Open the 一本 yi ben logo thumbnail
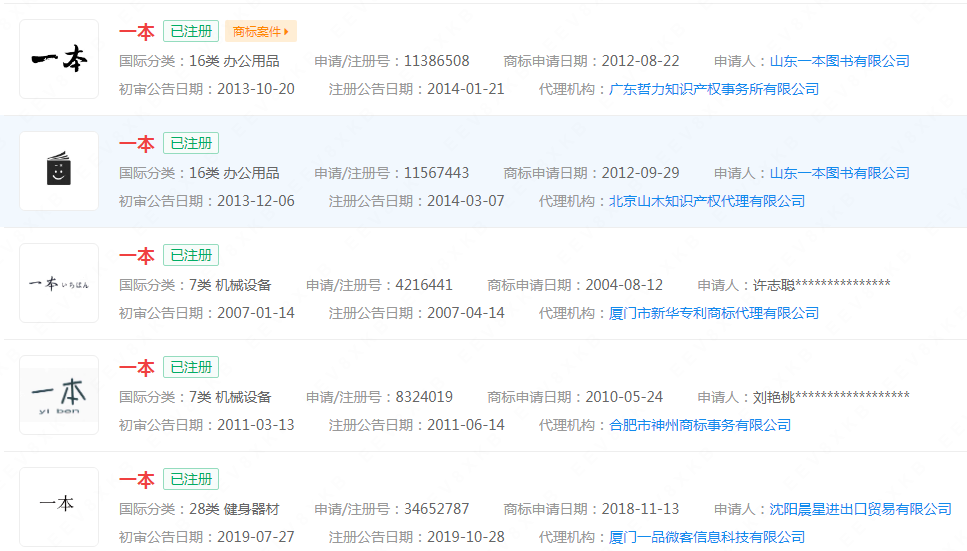The height and width of the screenshot is (551, 967). pyautogui.click(x=59, y=395)
